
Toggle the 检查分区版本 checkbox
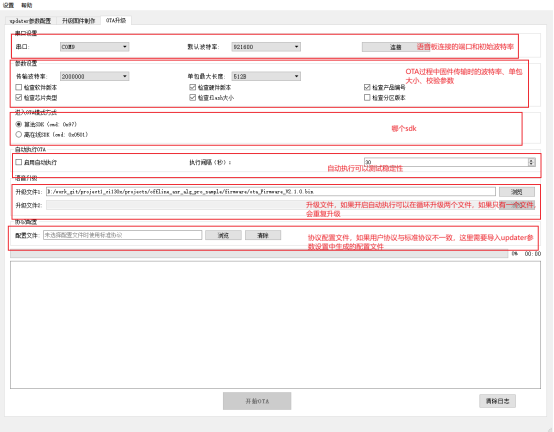(x=367, y=97)
